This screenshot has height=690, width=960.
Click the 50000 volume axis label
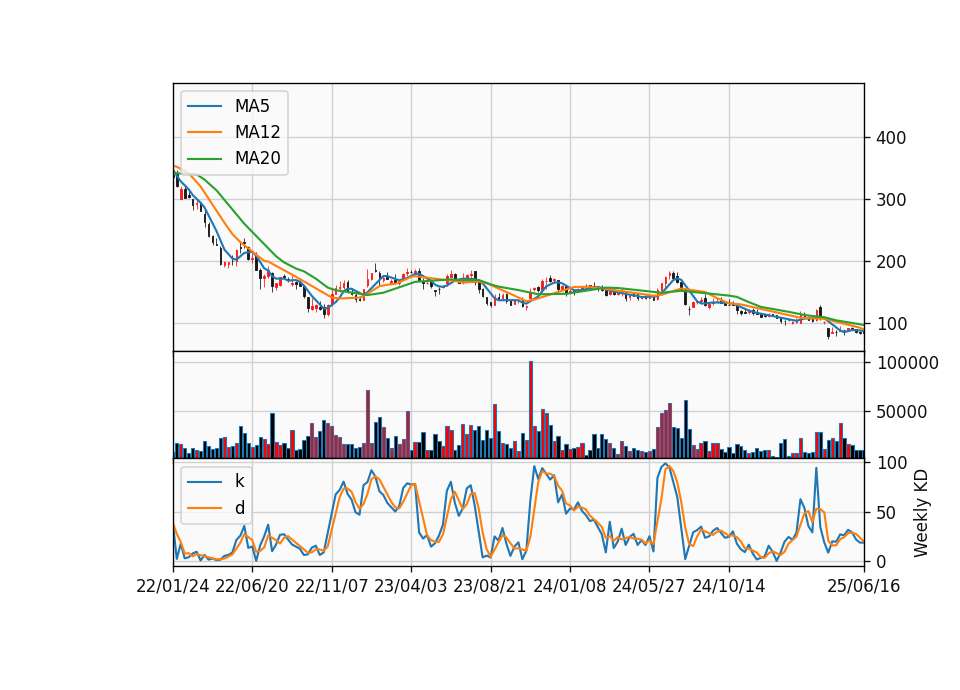pyautogui.click(x=902, y=412)
